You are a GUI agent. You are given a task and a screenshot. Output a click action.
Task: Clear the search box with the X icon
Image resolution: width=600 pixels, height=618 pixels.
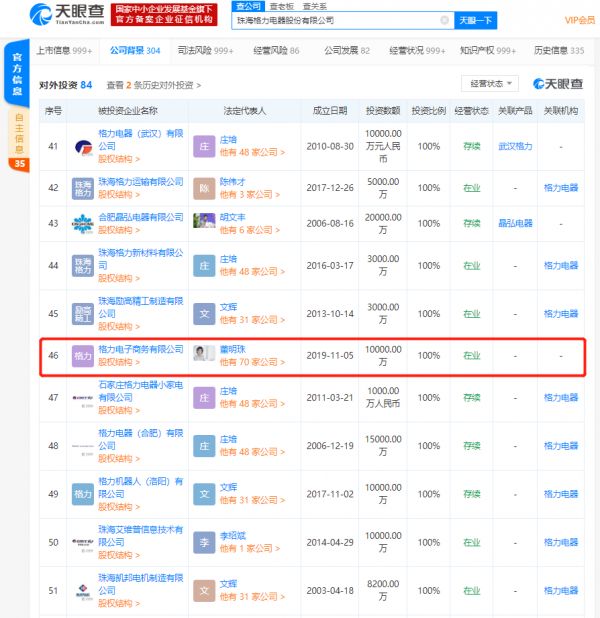pyautogui.click(x=444, y=20)
